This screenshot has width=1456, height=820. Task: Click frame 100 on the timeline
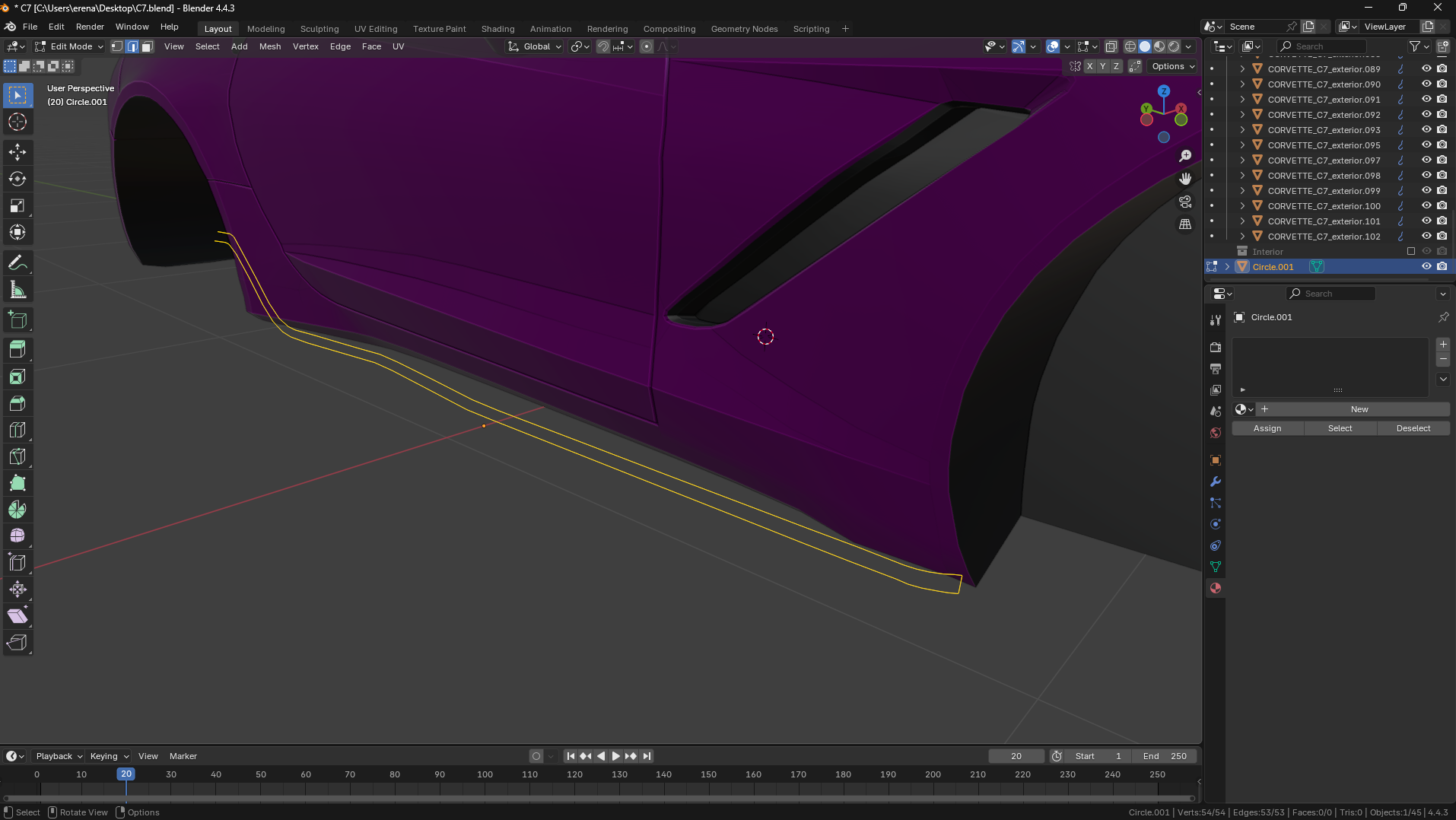(485, 774)
